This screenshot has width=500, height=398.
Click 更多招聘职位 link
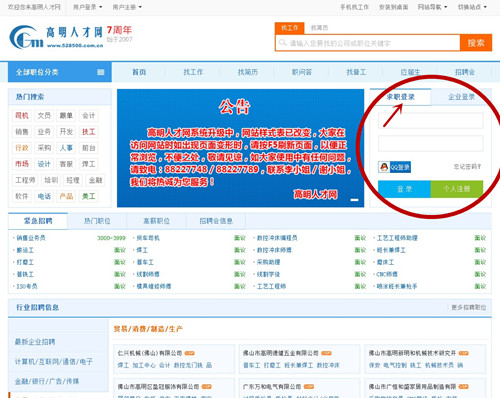click(x=469, y=307)
